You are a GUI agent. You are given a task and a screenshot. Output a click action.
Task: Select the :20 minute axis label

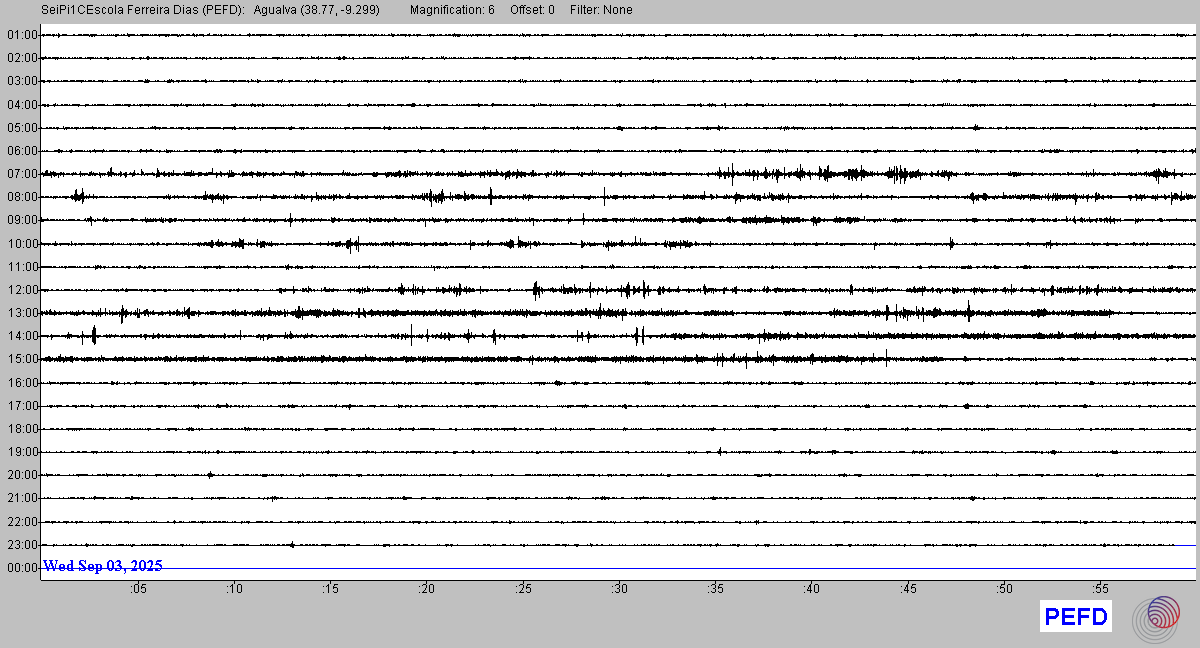pyautogui.click(x=427, y=590)
